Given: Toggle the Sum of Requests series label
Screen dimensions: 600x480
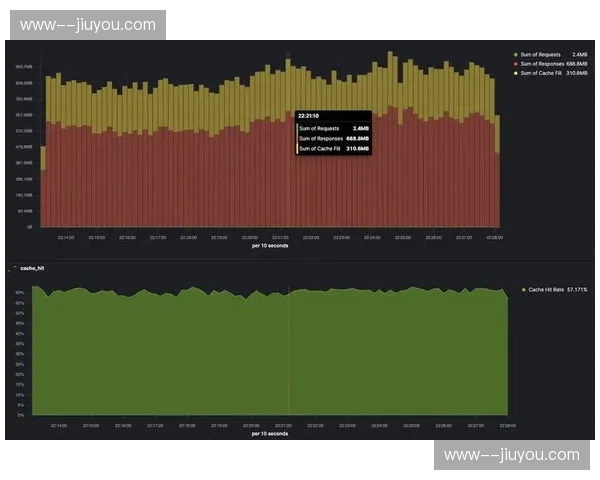Looking at the screenshot, I should (x=541, y=54).
